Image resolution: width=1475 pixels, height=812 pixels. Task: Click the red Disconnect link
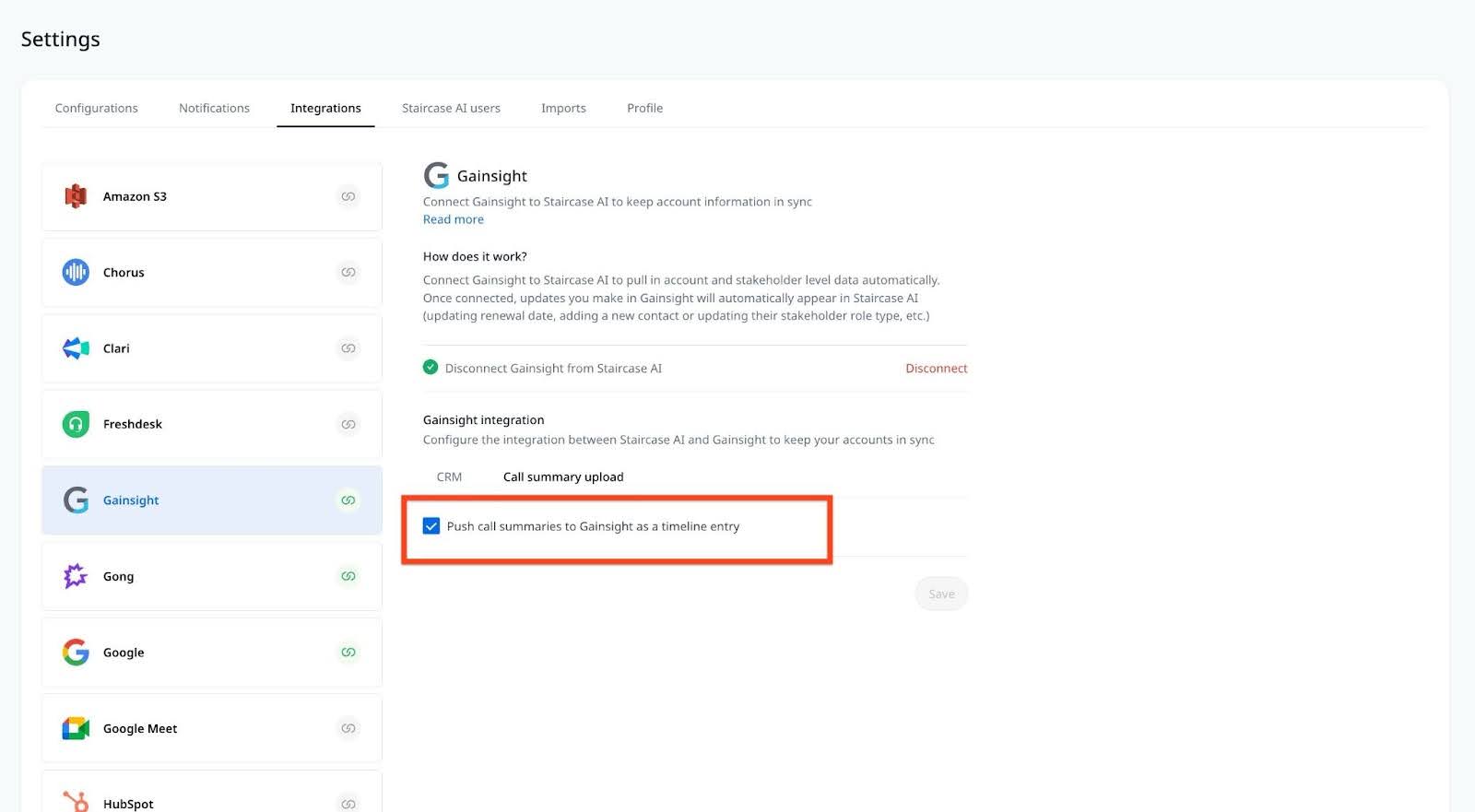[937, 368]
